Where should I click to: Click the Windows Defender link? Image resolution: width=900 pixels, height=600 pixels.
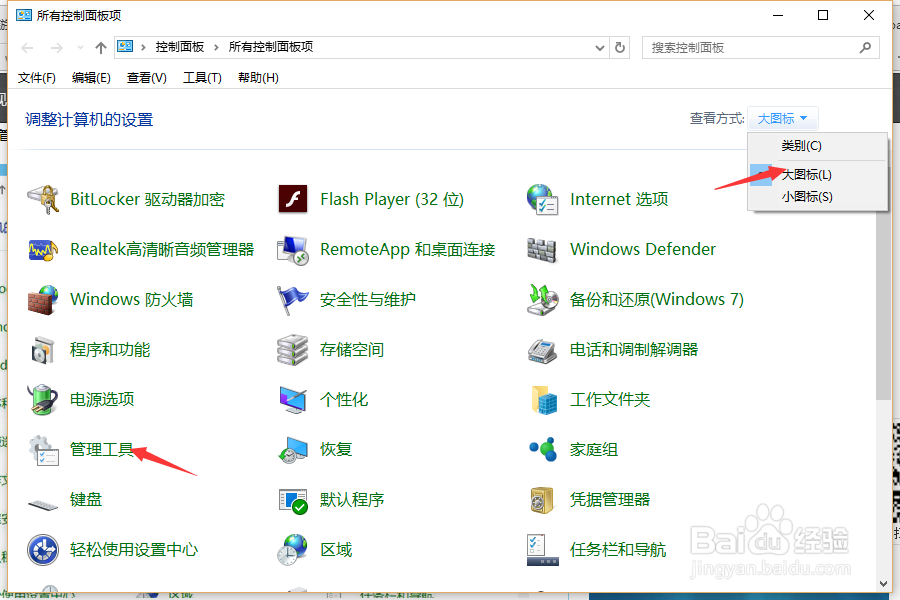point(643,249)
